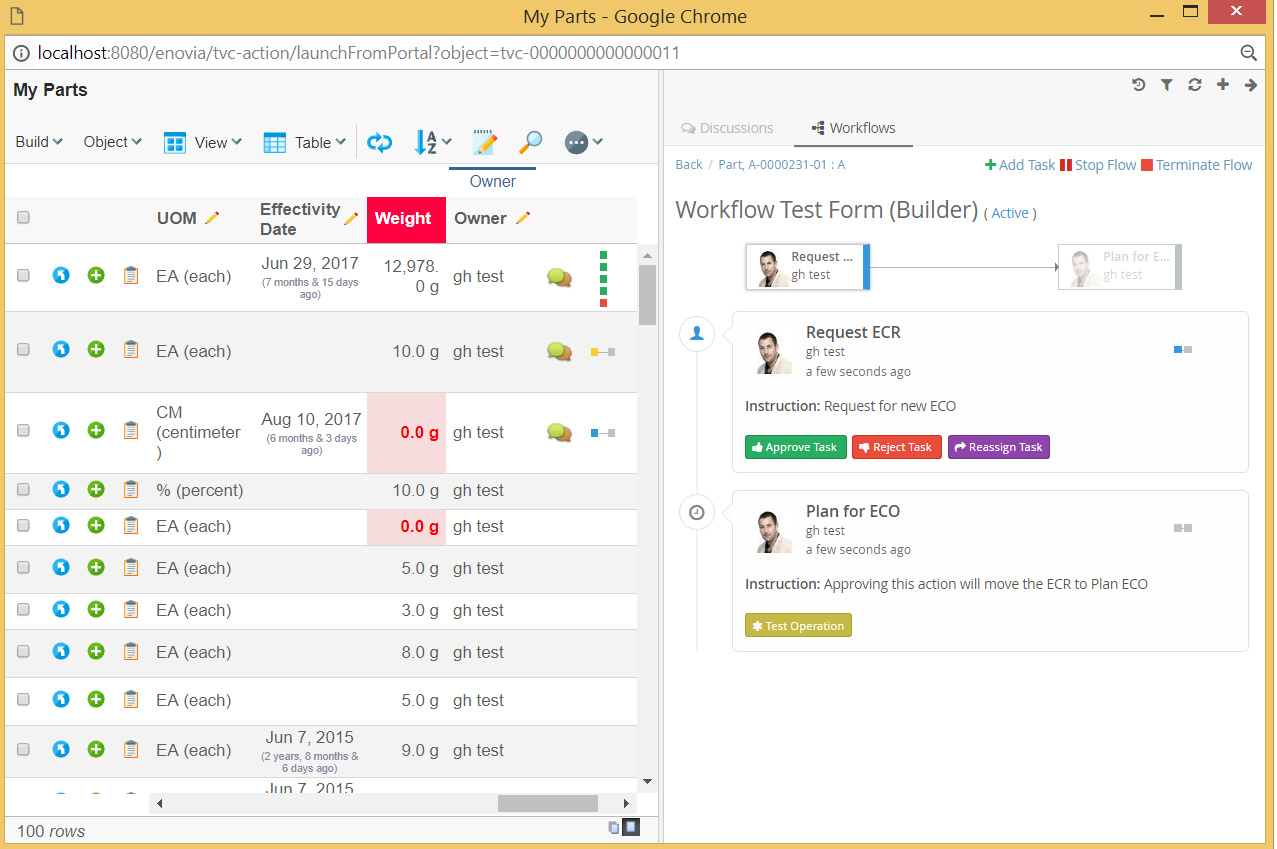1277x849 pixels.
Task: Expand the Table dropdown menu
Action: coord(305,142)
